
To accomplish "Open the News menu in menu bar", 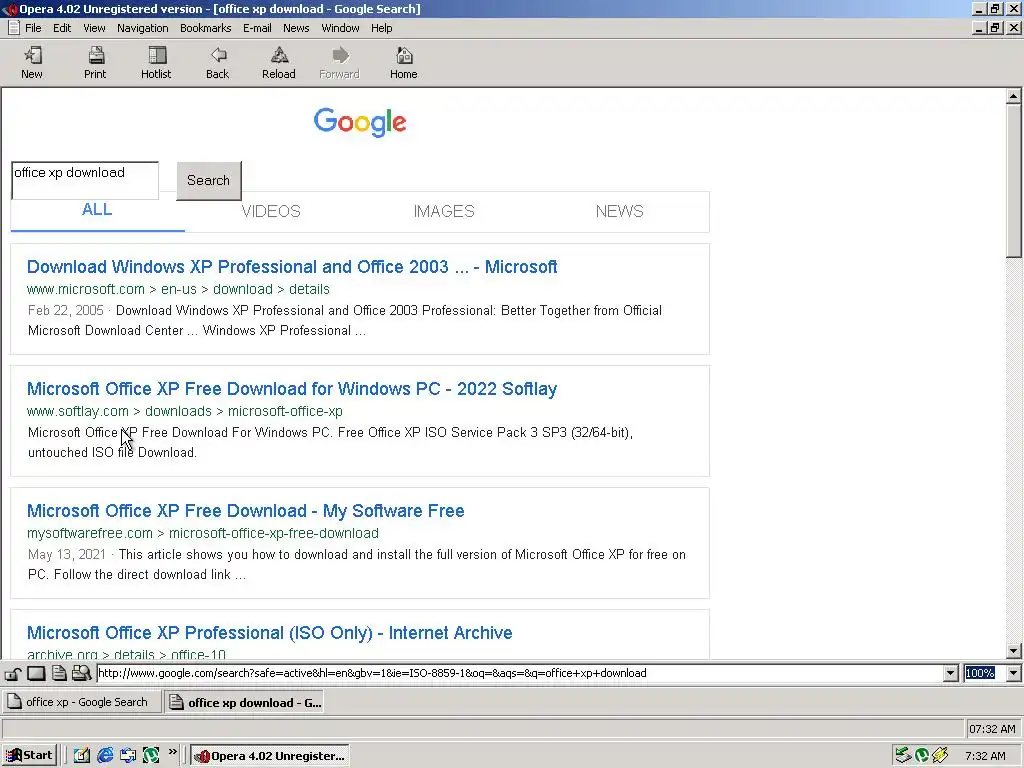I will (296, 28).
